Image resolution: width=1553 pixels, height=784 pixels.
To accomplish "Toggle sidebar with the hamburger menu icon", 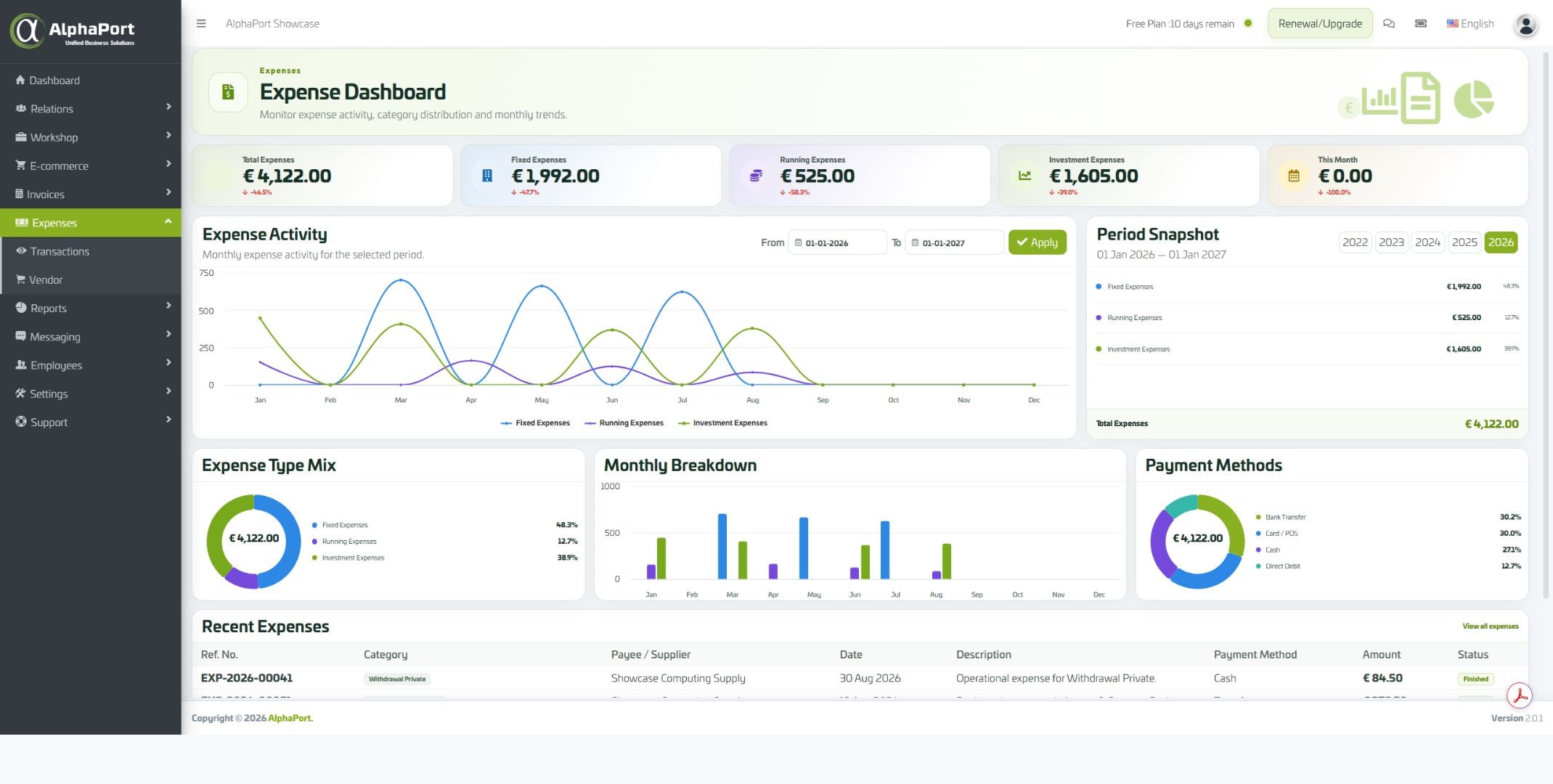I will [x=201, y=23].
